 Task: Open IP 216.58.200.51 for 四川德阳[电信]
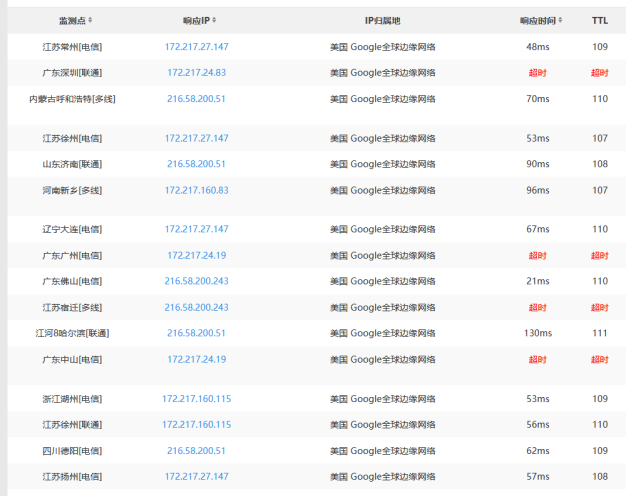click(196, 451)
